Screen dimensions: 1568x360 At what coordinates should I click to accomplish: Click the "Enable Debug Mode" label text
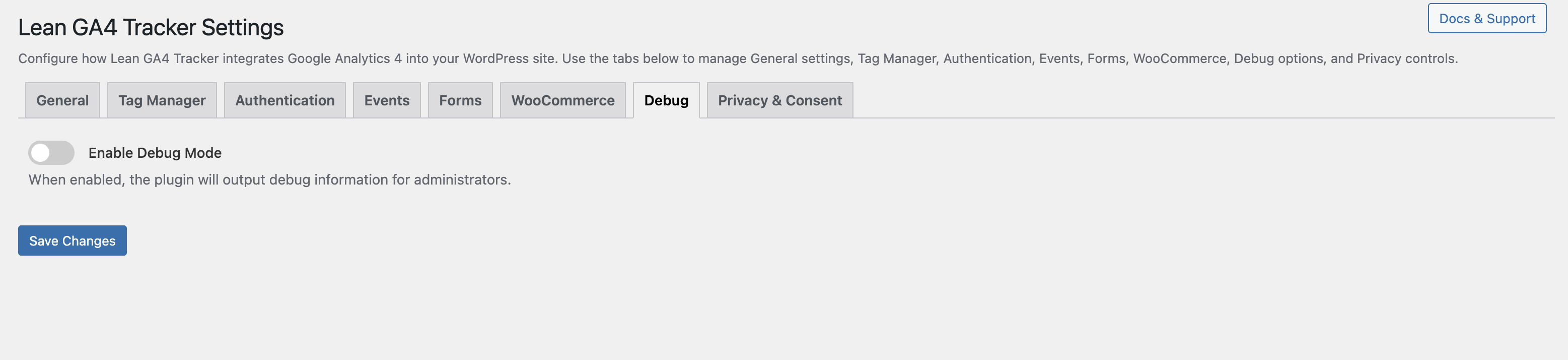pyautogui.click(x=155, y=153)
